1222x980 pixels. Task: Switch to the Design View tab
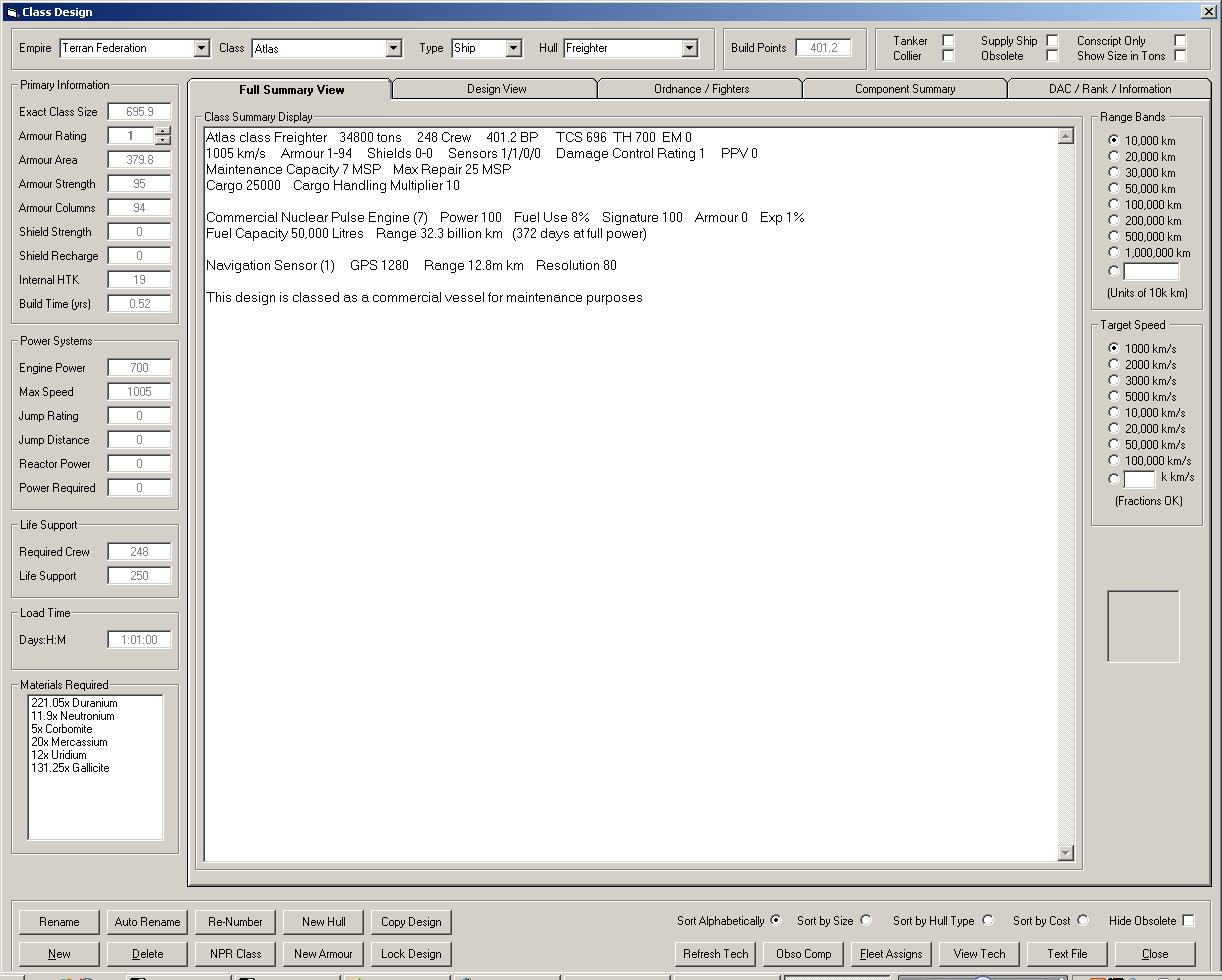496,89
